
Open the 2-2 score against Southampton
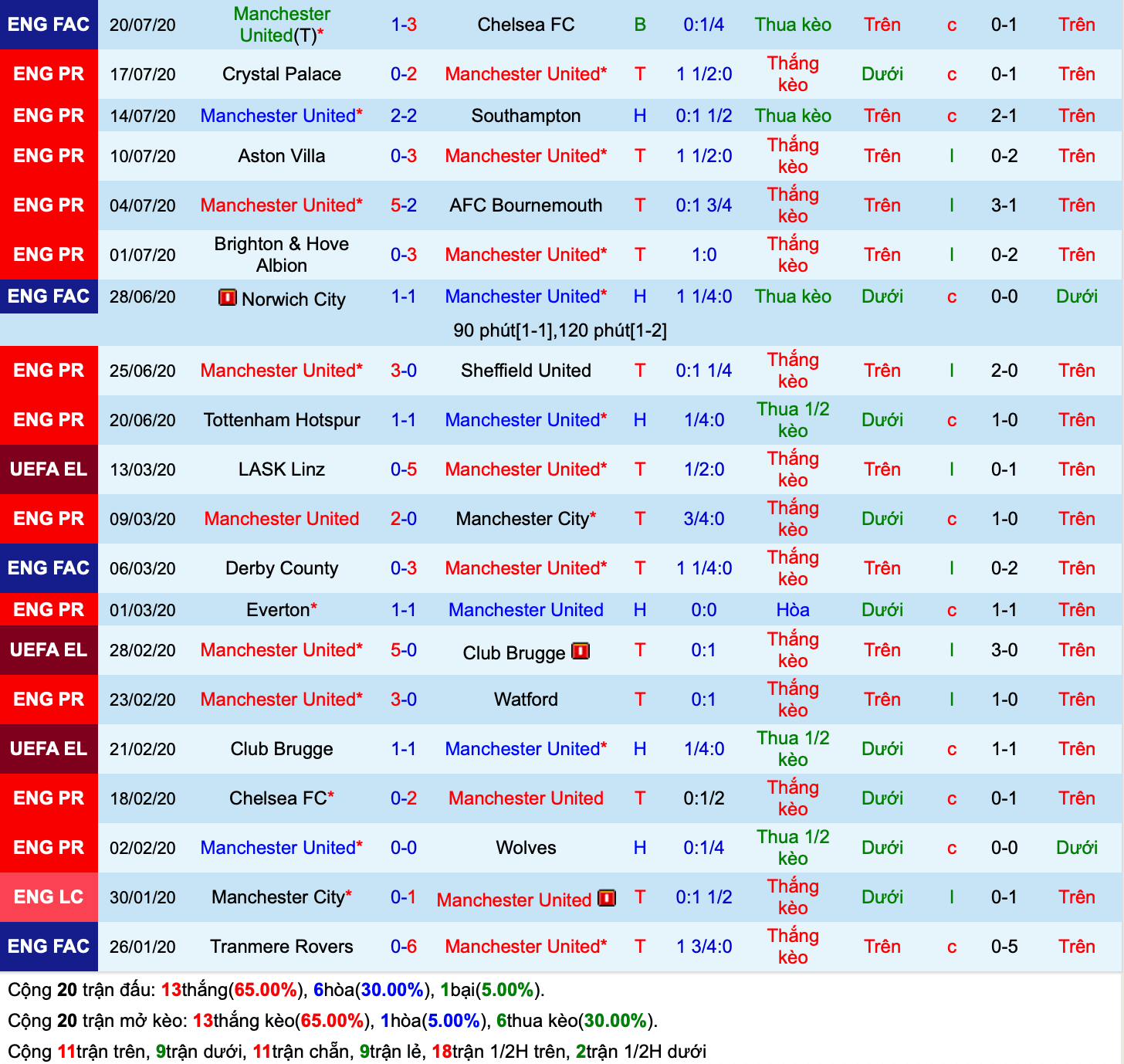pos(404,116)
